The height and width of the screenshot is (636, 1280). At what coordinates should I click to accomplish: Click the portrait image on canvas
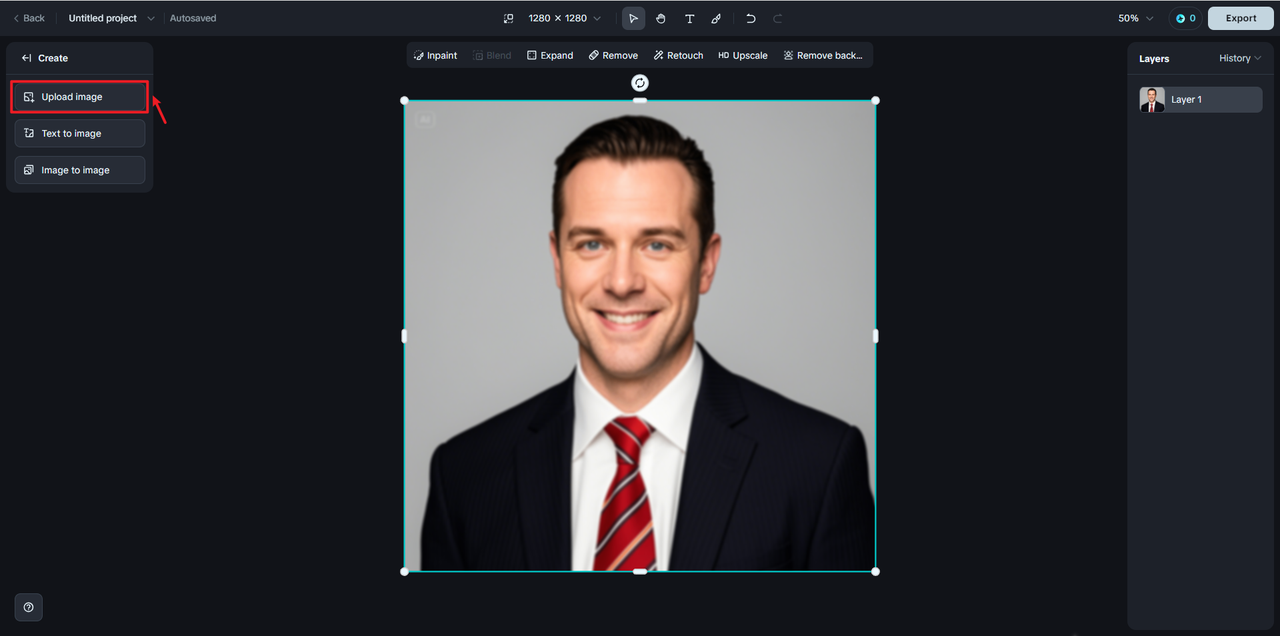(x=640, y=336)
